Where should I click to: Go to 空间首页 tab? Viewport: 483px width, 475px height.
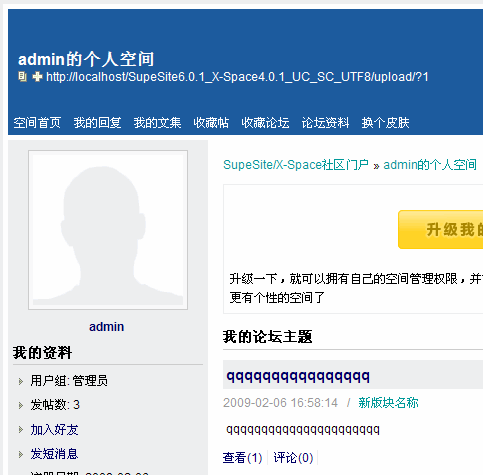[x=37, y=123]
